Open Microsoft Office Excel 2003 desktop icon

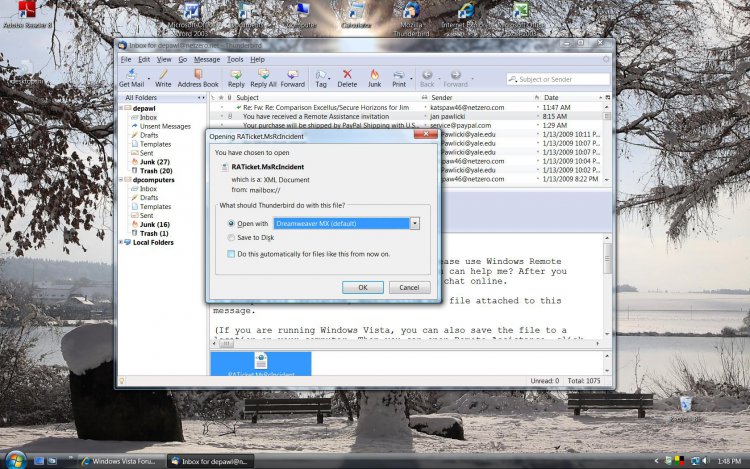(521, 18)
